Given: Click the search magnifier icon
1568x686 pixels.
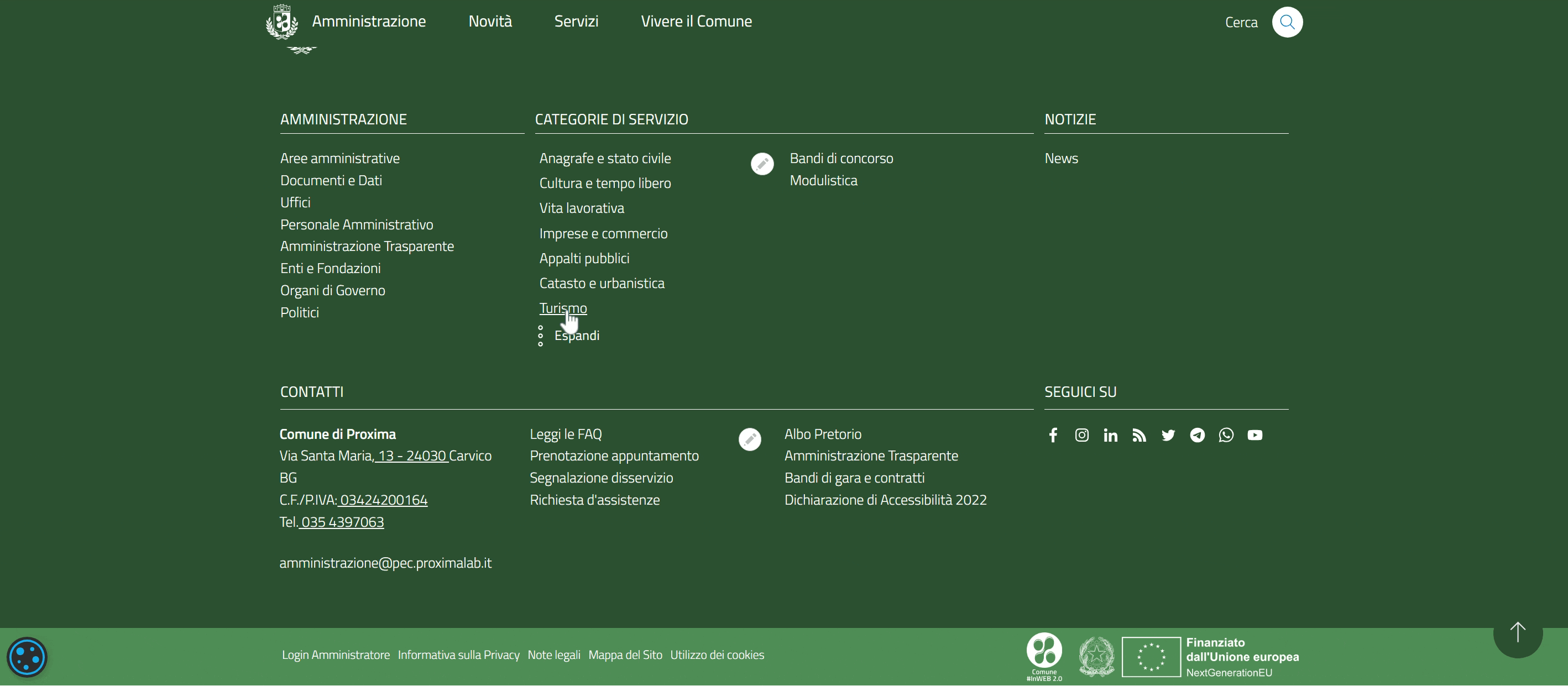Looking at the screenshot, I should (1287, 23).
